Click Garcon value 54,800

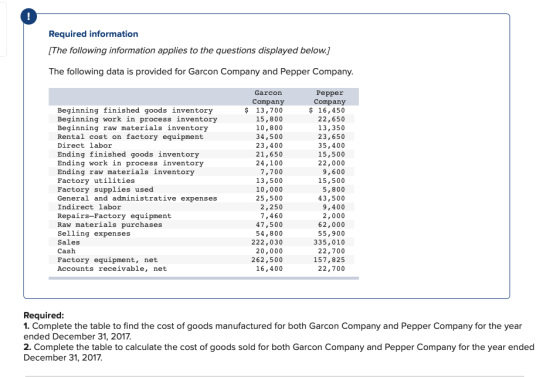269,233
